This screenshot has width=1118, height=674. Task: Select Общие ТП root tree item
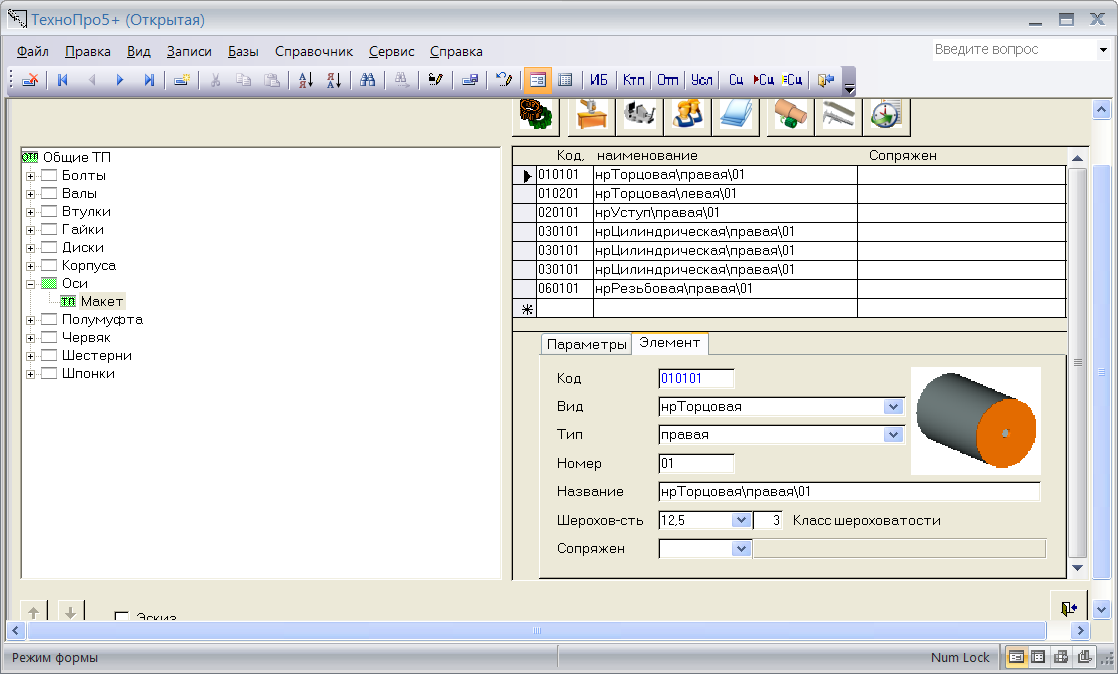tap(76, 157)
